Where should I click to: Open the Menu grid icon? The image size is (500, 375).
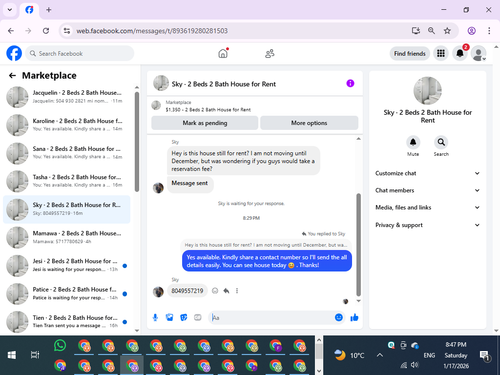click(x=441, y=53)
